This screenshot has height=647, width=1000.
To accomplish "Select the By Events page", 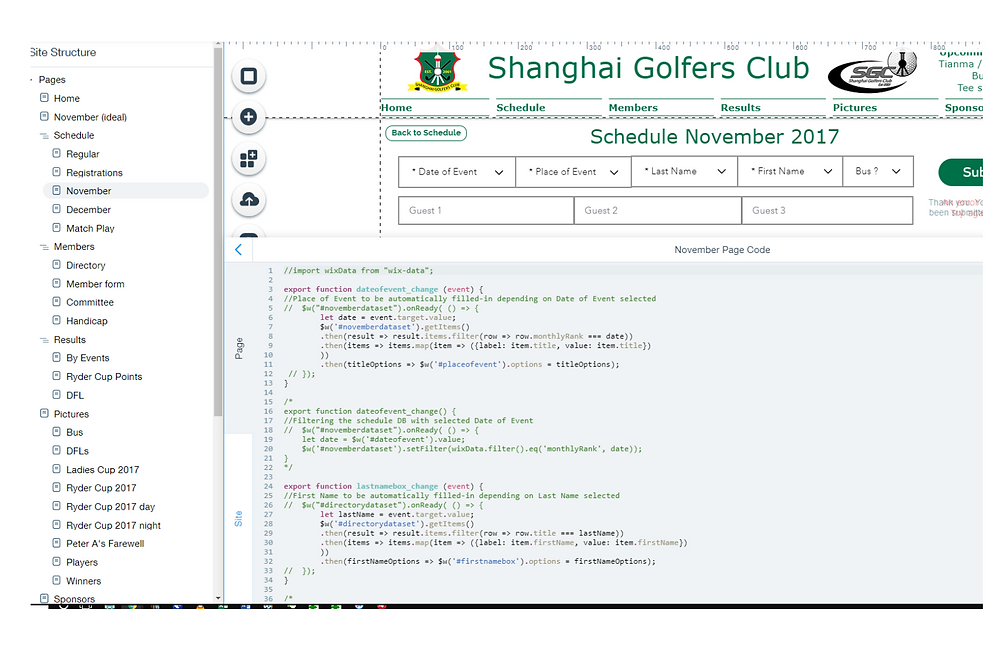I will 87,358.
